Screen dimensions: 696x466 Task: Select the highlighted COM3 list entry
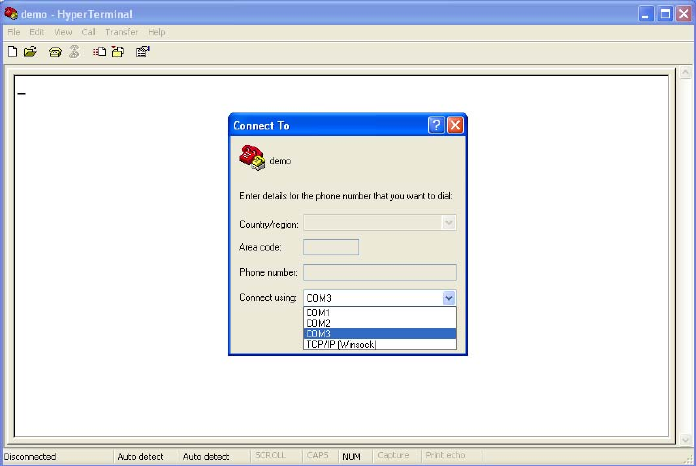380,334
